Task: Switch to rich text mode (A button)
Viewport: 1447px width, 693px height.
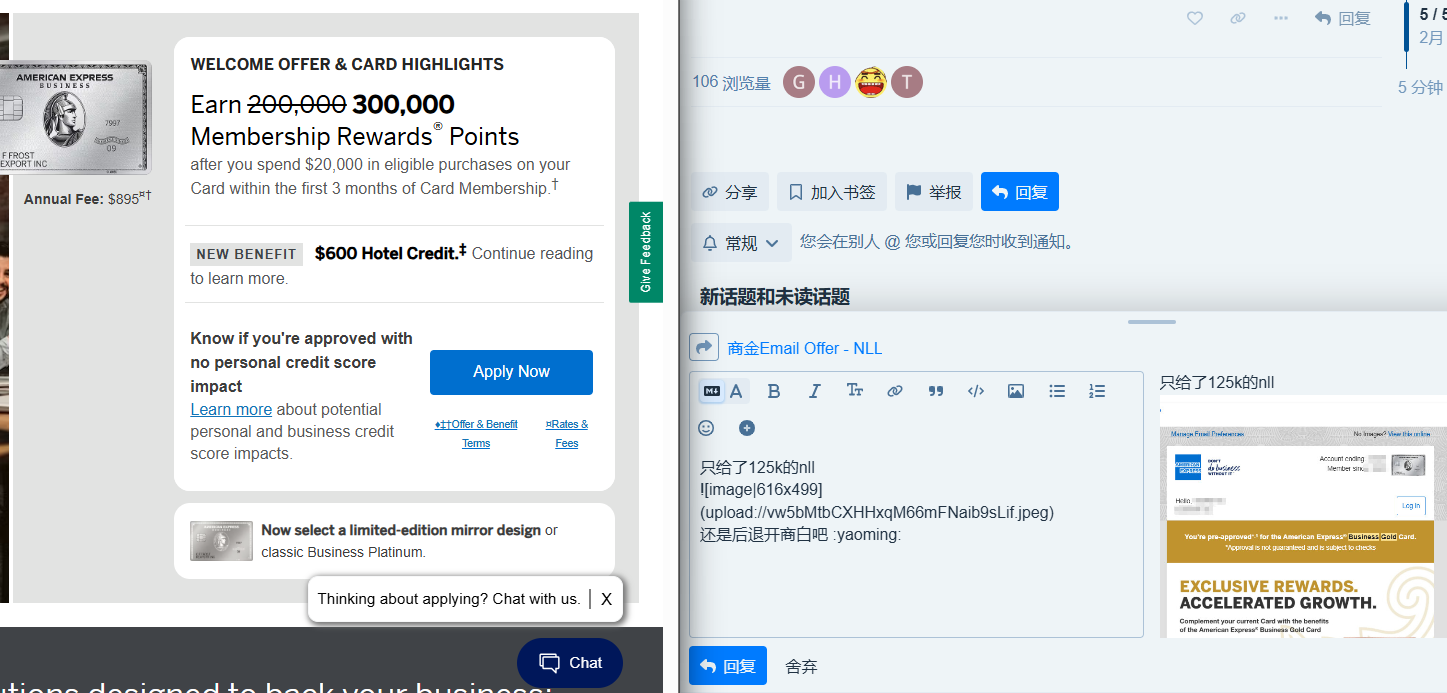Action: point(737,391)
